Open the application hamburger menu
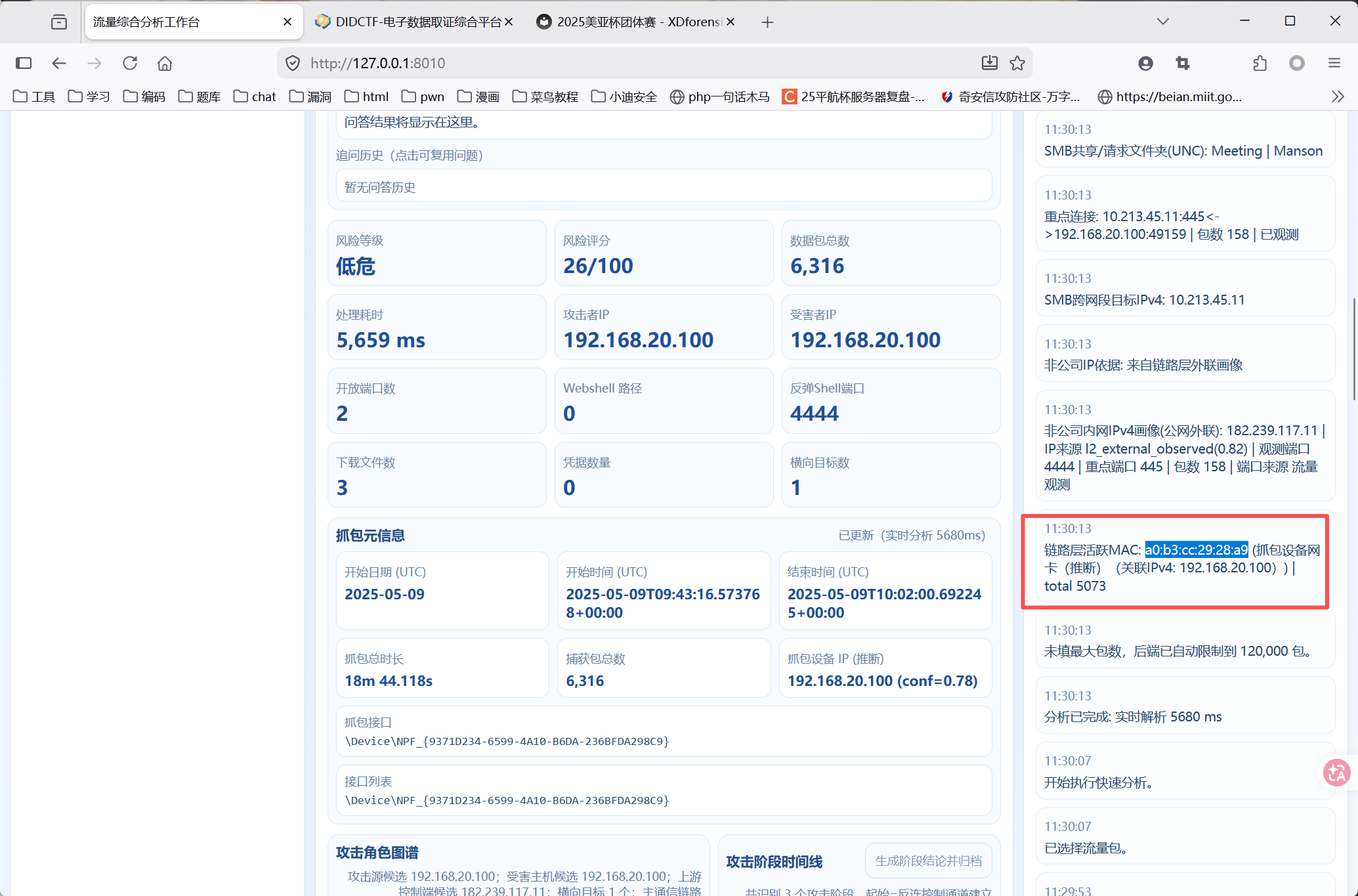1358x896 pixels. [x=1334, y=63]
